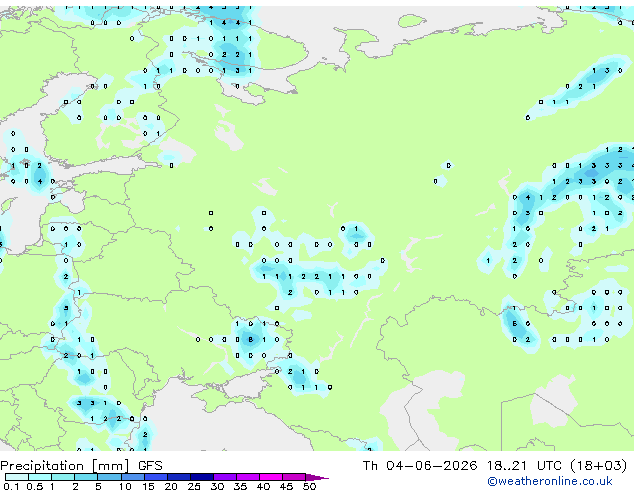This screenshot has width=634, height=490.
Task: Click the 'Precipitation [mm] GFS' title text
Action: [81, 466]
